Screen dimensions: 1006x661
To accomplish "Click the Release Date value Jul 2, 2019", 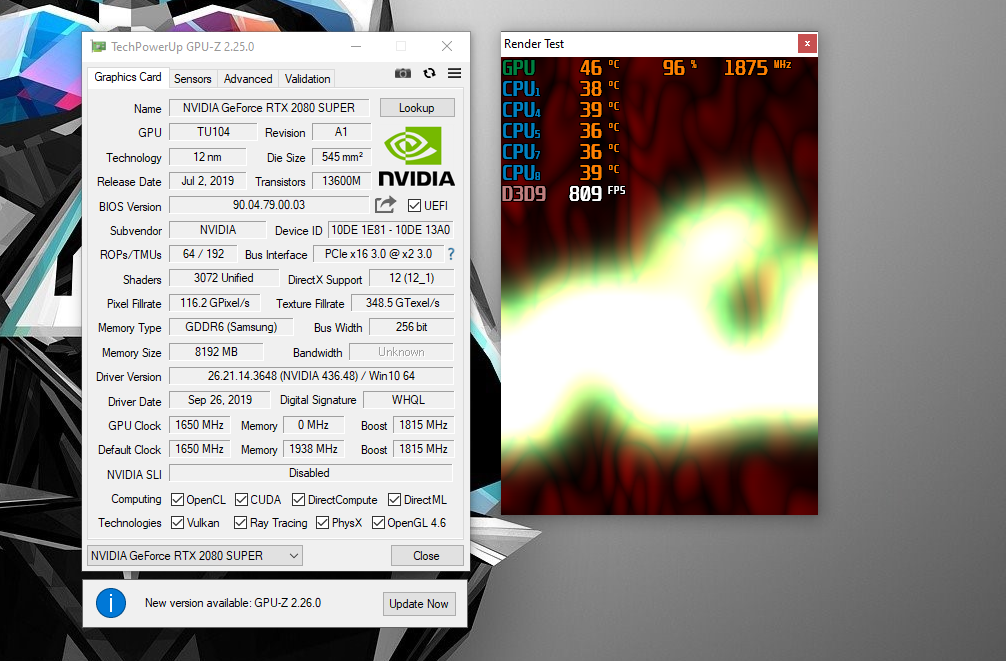I will 208,182.
